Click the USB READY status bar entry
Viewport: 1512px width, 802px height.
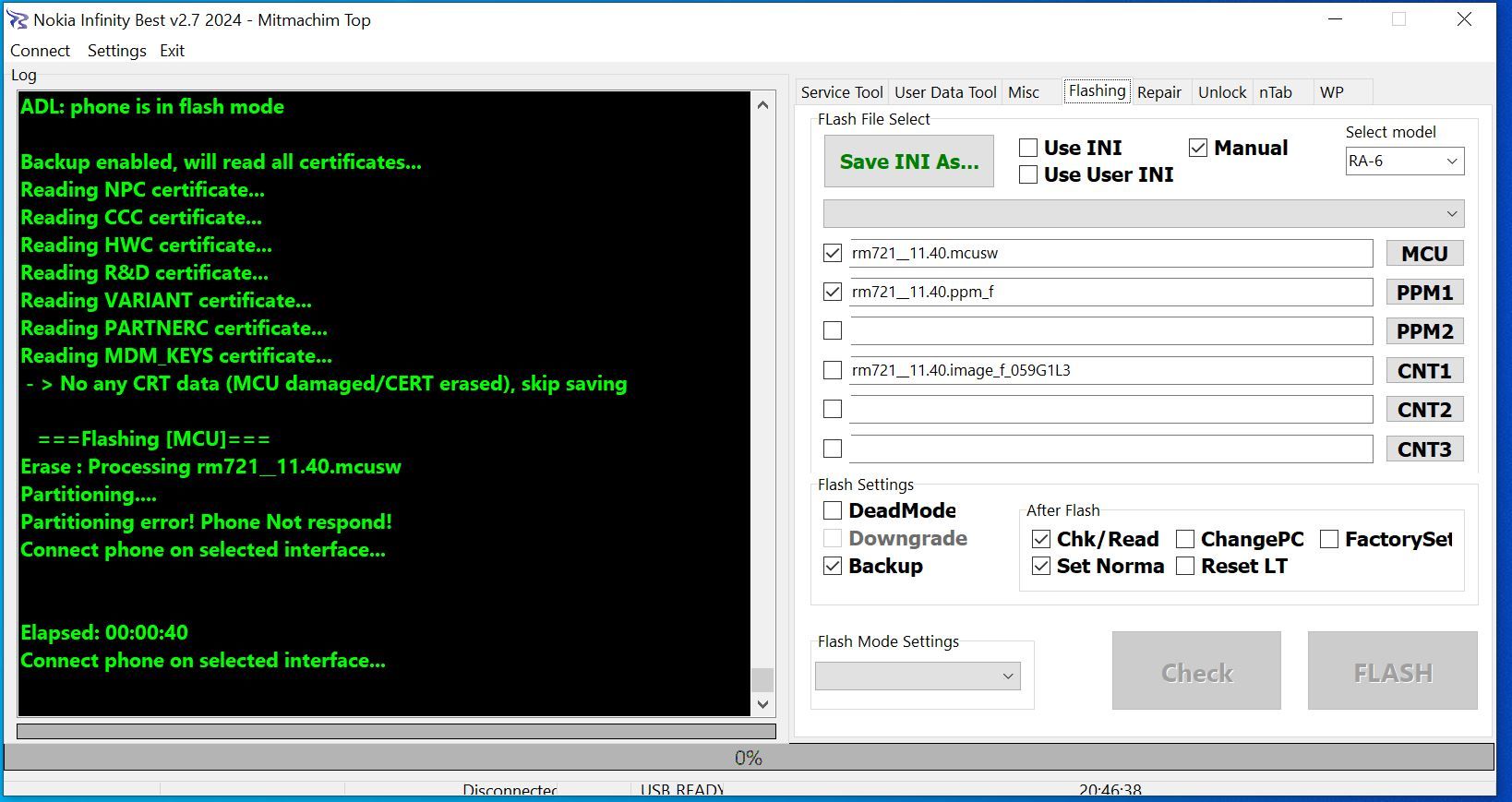[682, 791]
